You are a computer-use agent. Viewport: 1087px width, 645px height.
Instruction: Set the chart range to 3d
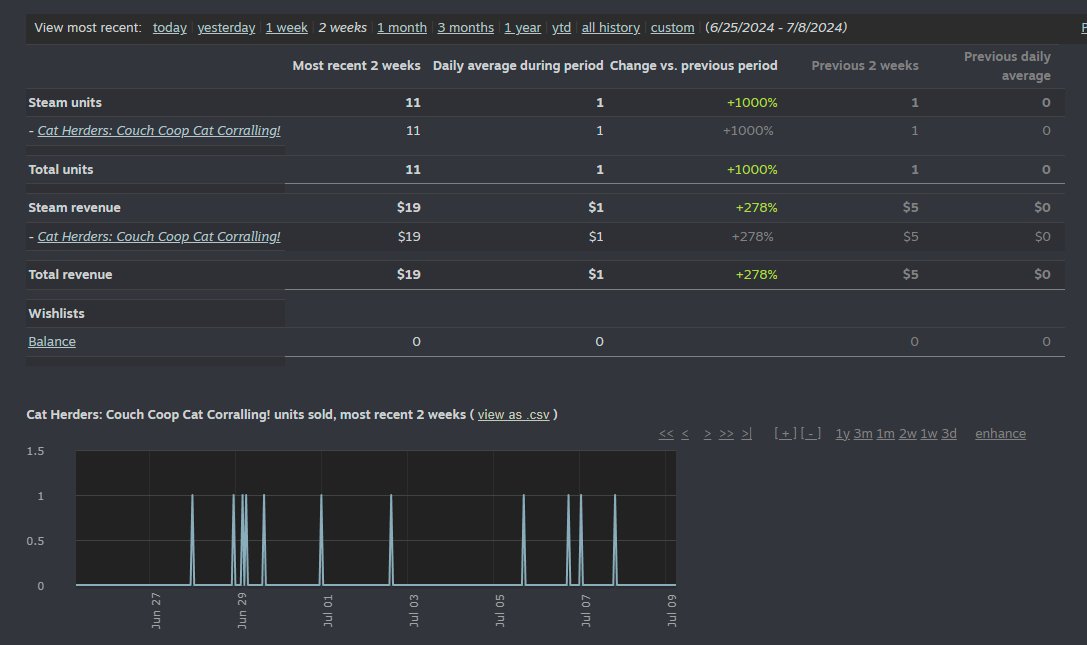(x=948, y=433)
